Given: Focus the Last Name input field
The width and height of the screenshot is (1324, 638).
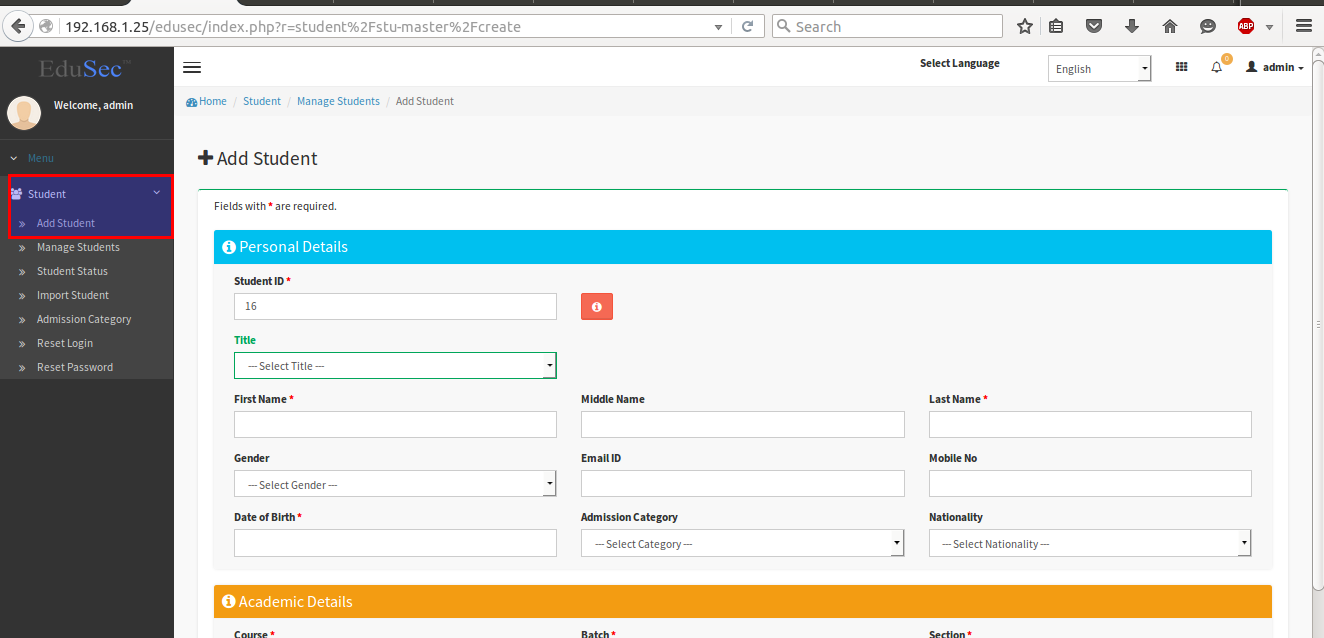Looking at the screenshot, I should click(x=1090, y=425).
